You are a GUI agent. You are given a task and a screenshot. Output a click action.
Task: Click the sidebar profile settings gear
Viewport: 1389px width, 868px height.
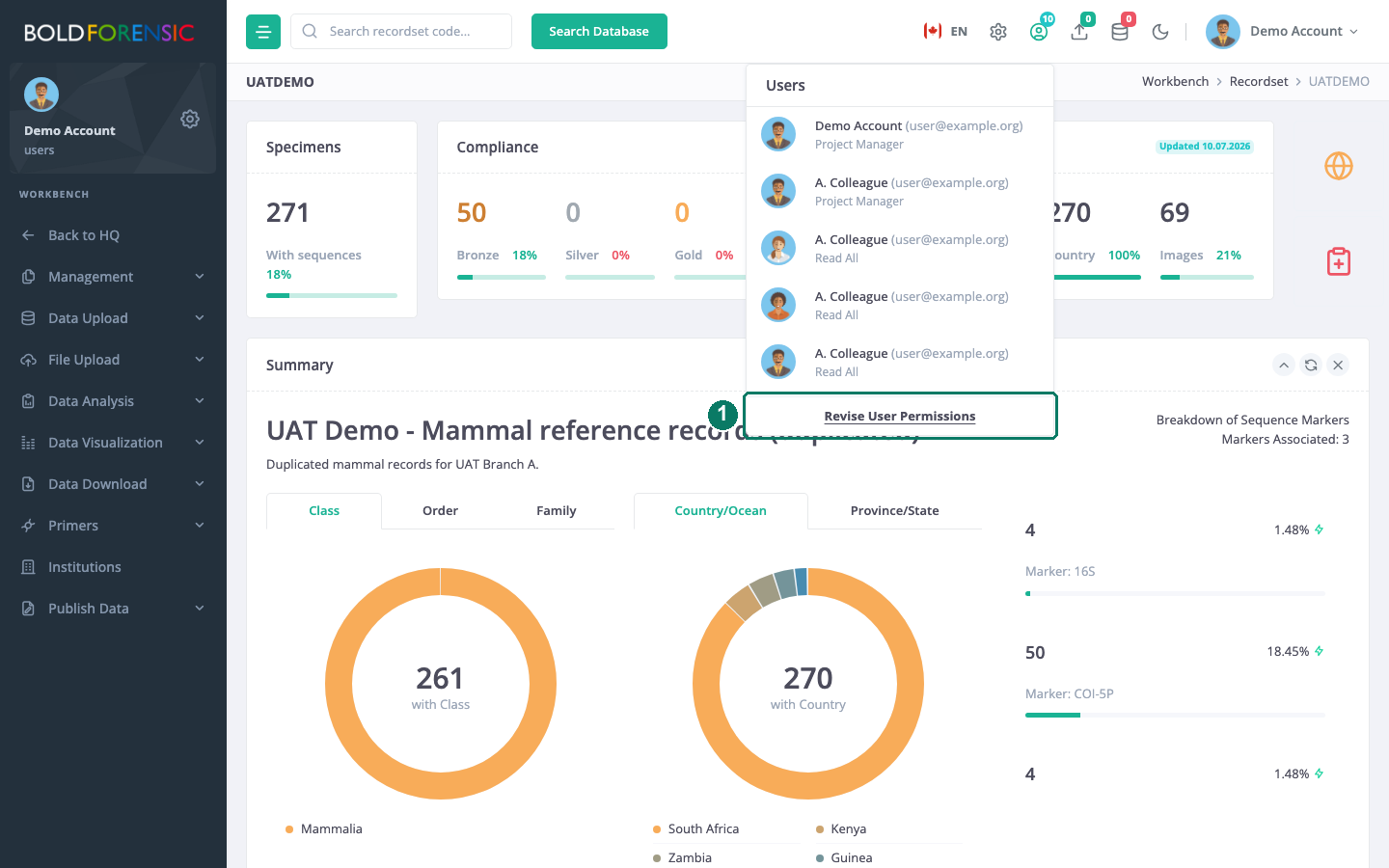pos(190,119)
